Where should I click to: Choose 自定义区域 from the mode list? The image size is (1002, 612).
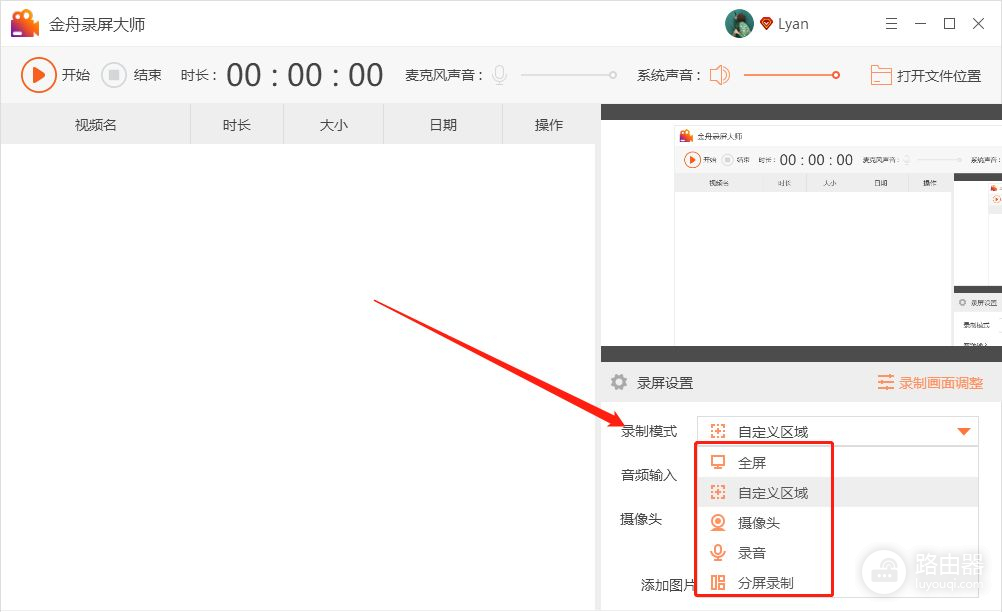772,492
